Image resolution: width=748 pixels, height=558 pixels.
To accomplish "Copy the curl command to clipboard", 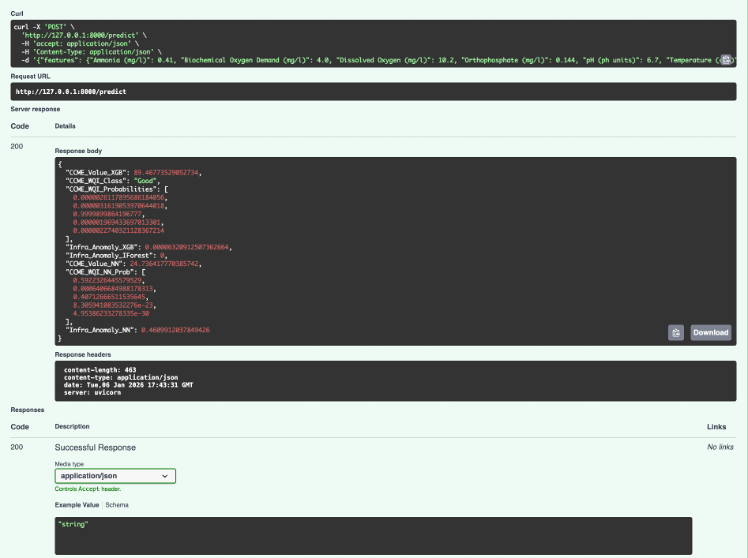I will click(726, 60).
